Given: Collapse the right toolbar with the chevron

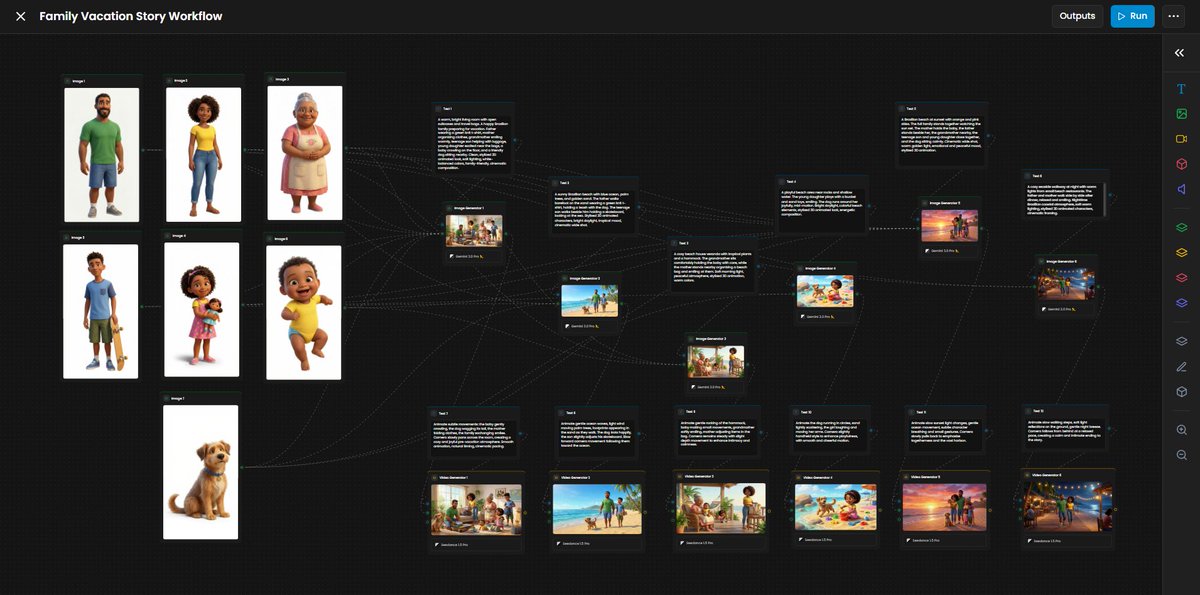Looking at the screenshot, I should click(1177, 52).
